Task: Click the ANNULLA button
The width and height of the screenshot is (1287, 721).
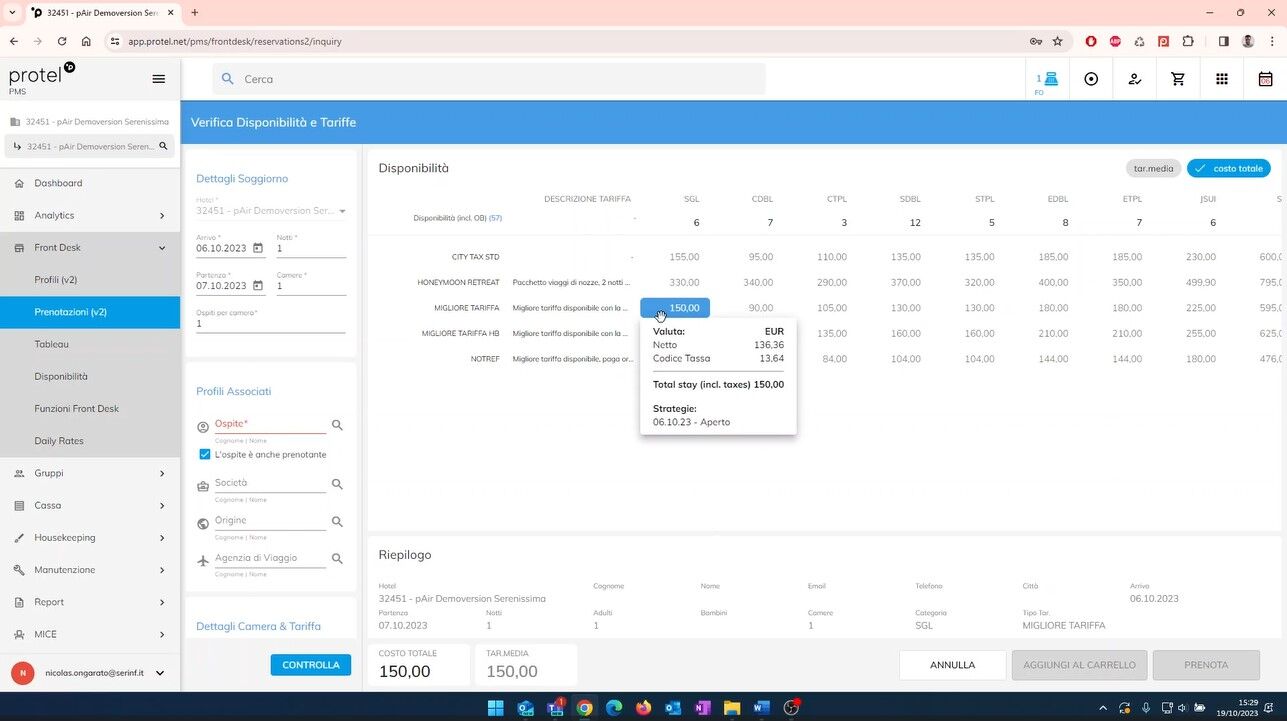Action: click(x=952, y=665)
